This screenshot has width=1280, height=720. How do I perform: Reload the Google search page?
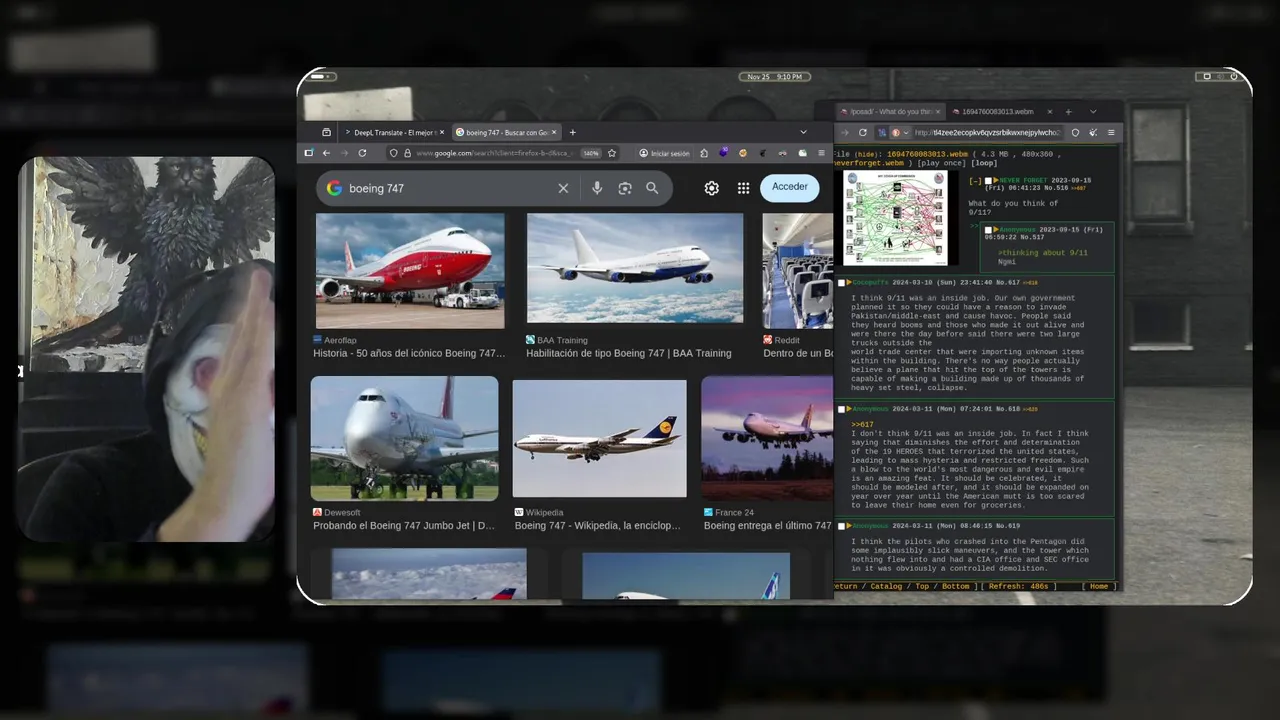(x=362, y=153)
